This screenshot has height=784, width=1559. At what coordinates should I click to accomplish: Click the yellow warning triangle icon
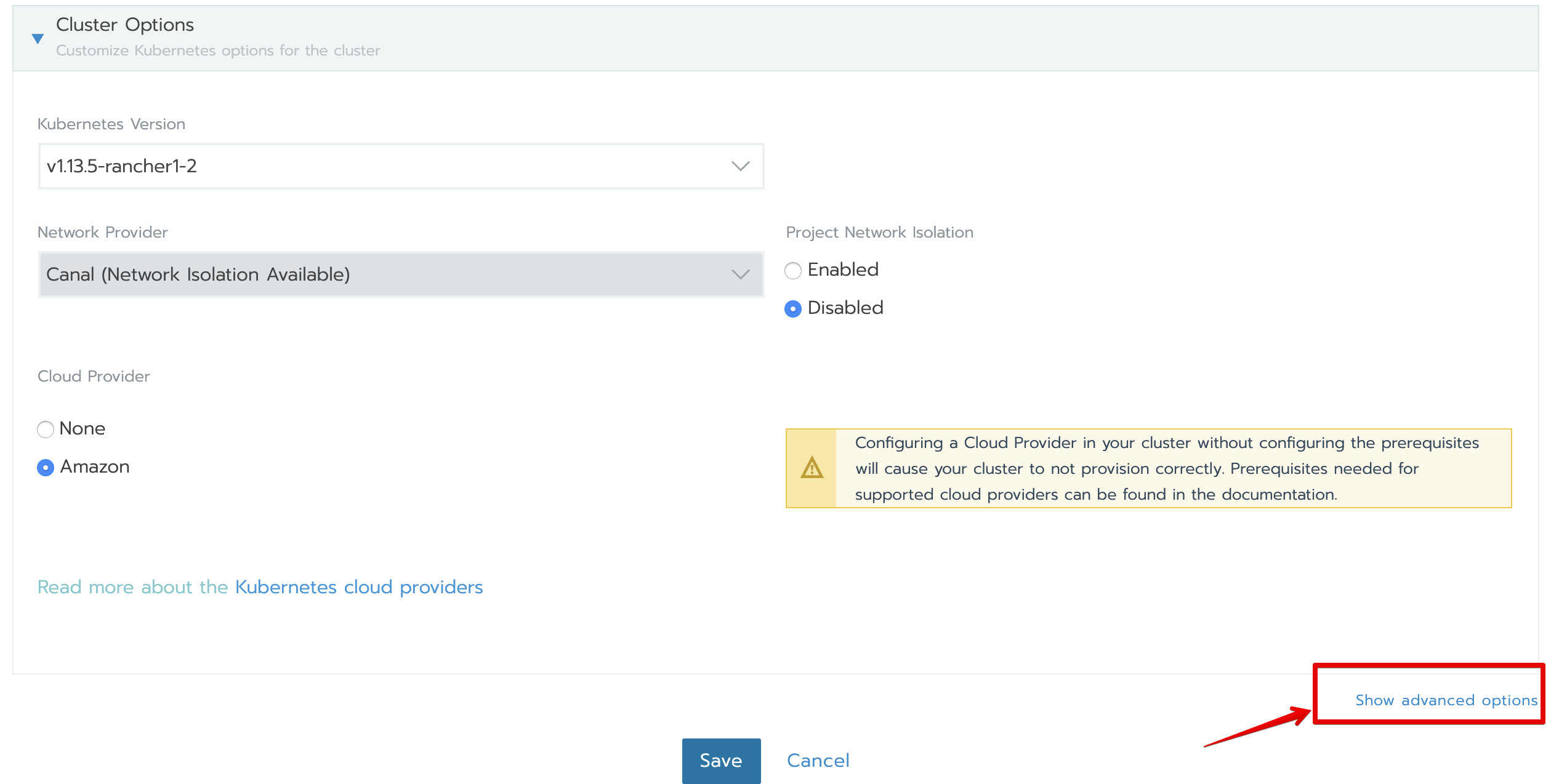[x=812, y=468]
